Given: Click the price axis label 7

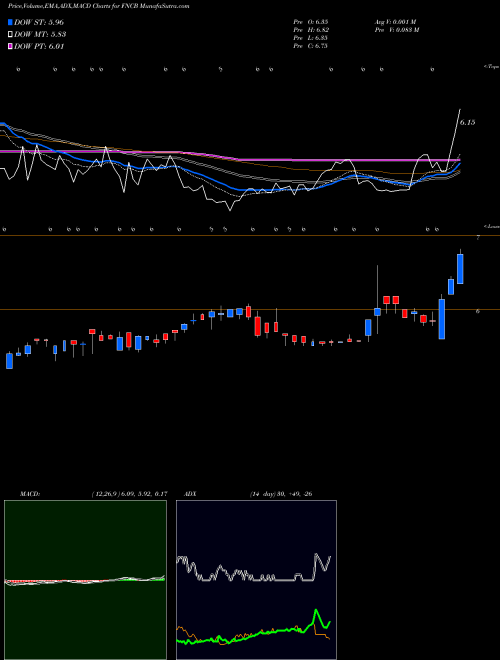Looking at the screenshot, I should 478,238.
